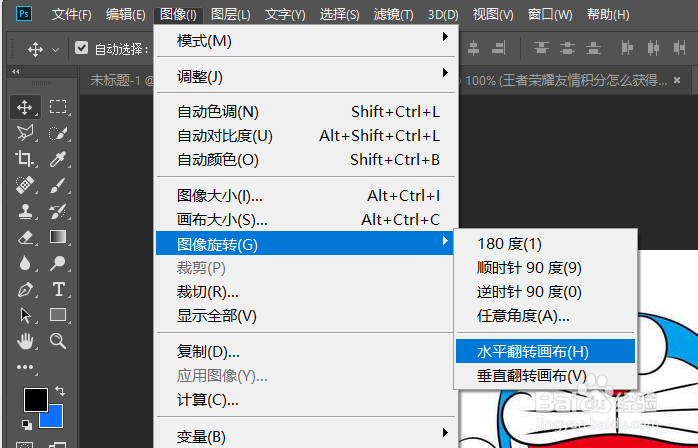Choose 水平翻转画布(H) from submenu
698x448 pixels.
click(545, 351)
